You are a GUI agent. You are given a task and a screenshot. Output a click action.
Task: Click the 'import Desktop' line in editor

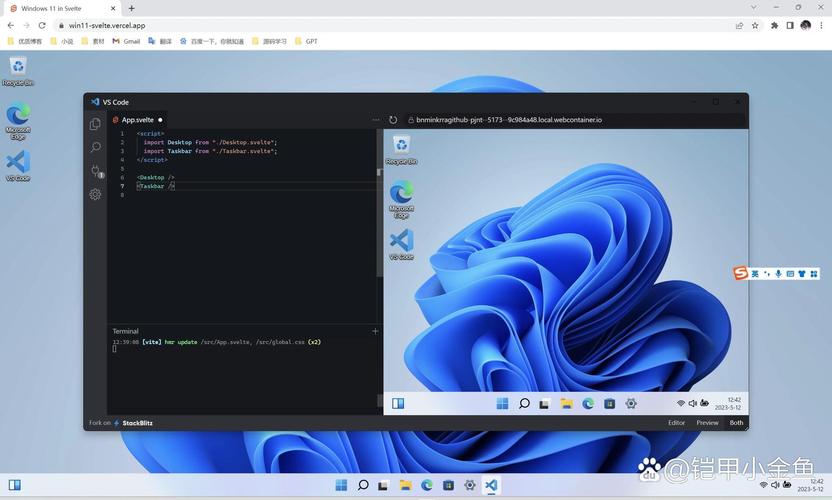pos(210,142)
